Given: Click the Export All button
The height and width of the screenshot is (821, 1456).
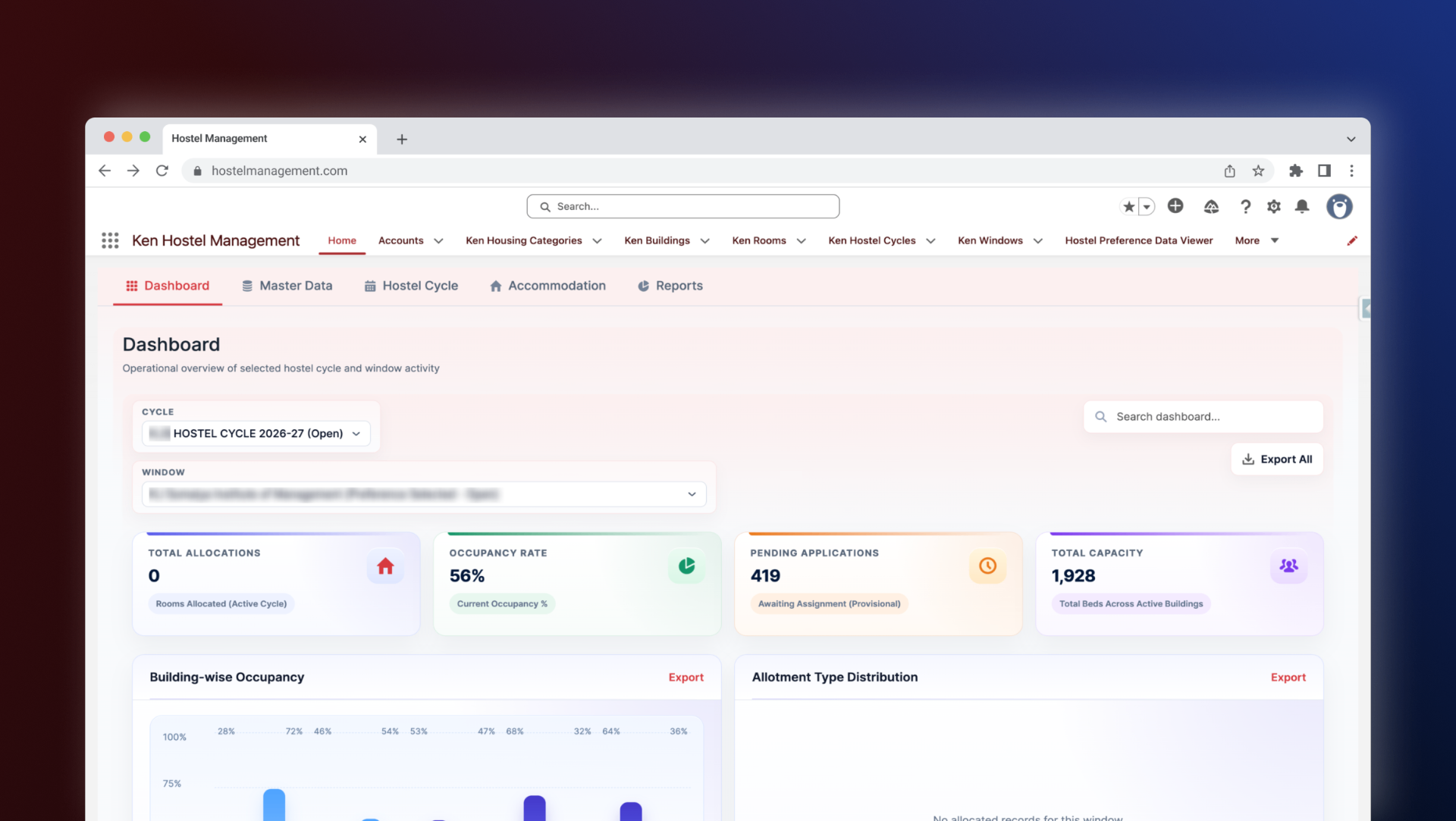Looking at the screenshot, I should point(1277,459).
